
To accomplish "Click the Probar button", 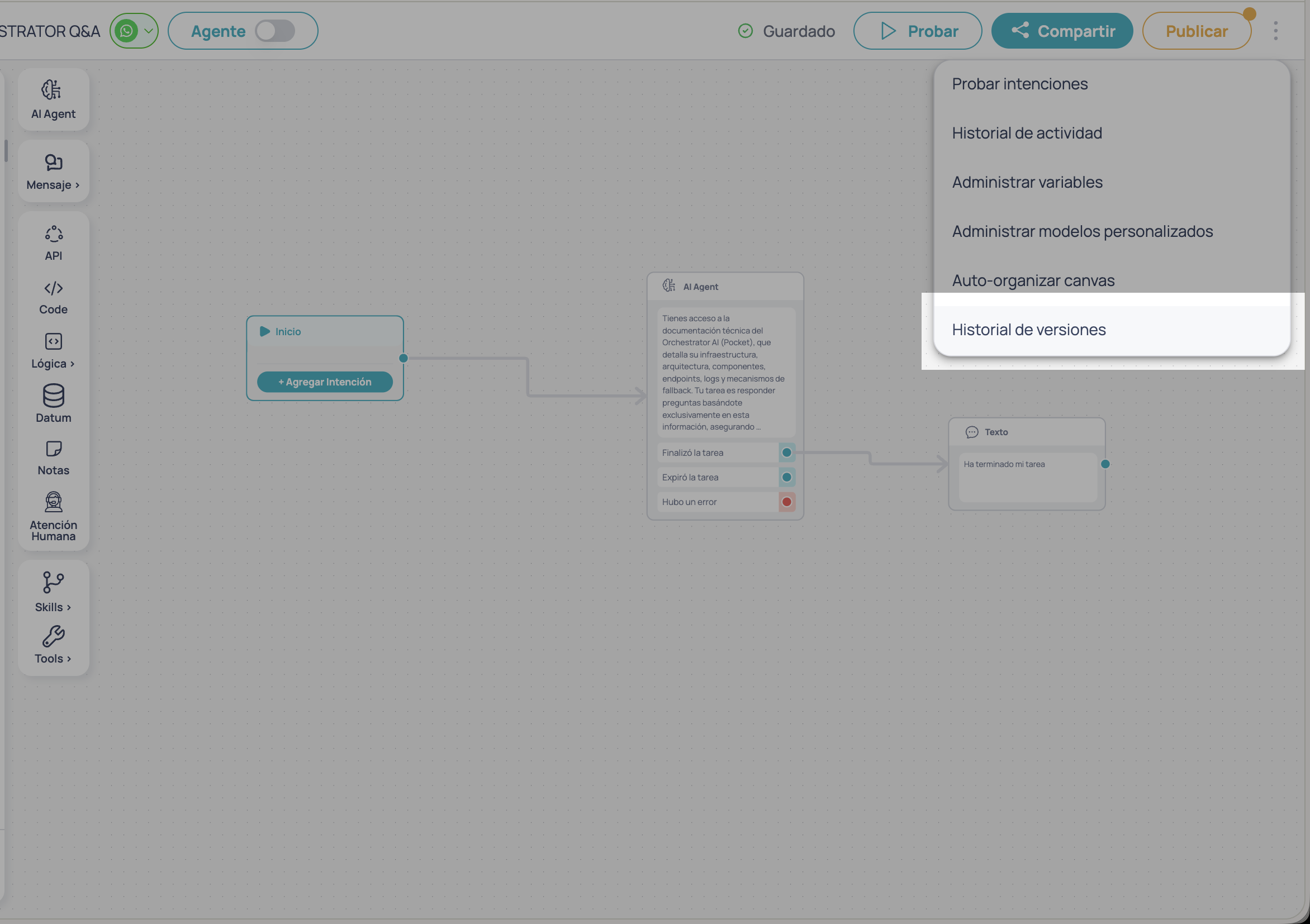I will 917,31.
